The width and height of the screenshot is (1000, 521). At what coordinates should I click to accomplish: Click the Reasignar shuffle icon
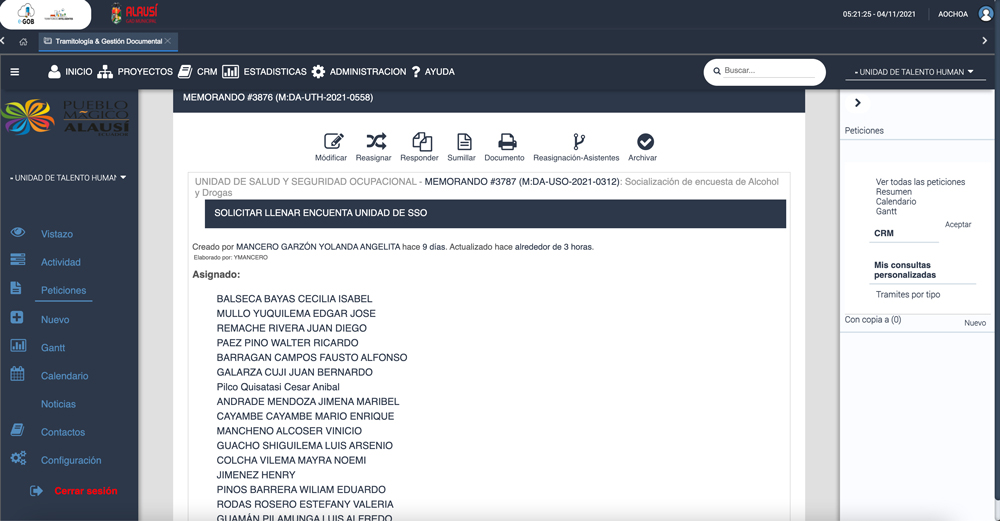375,142
